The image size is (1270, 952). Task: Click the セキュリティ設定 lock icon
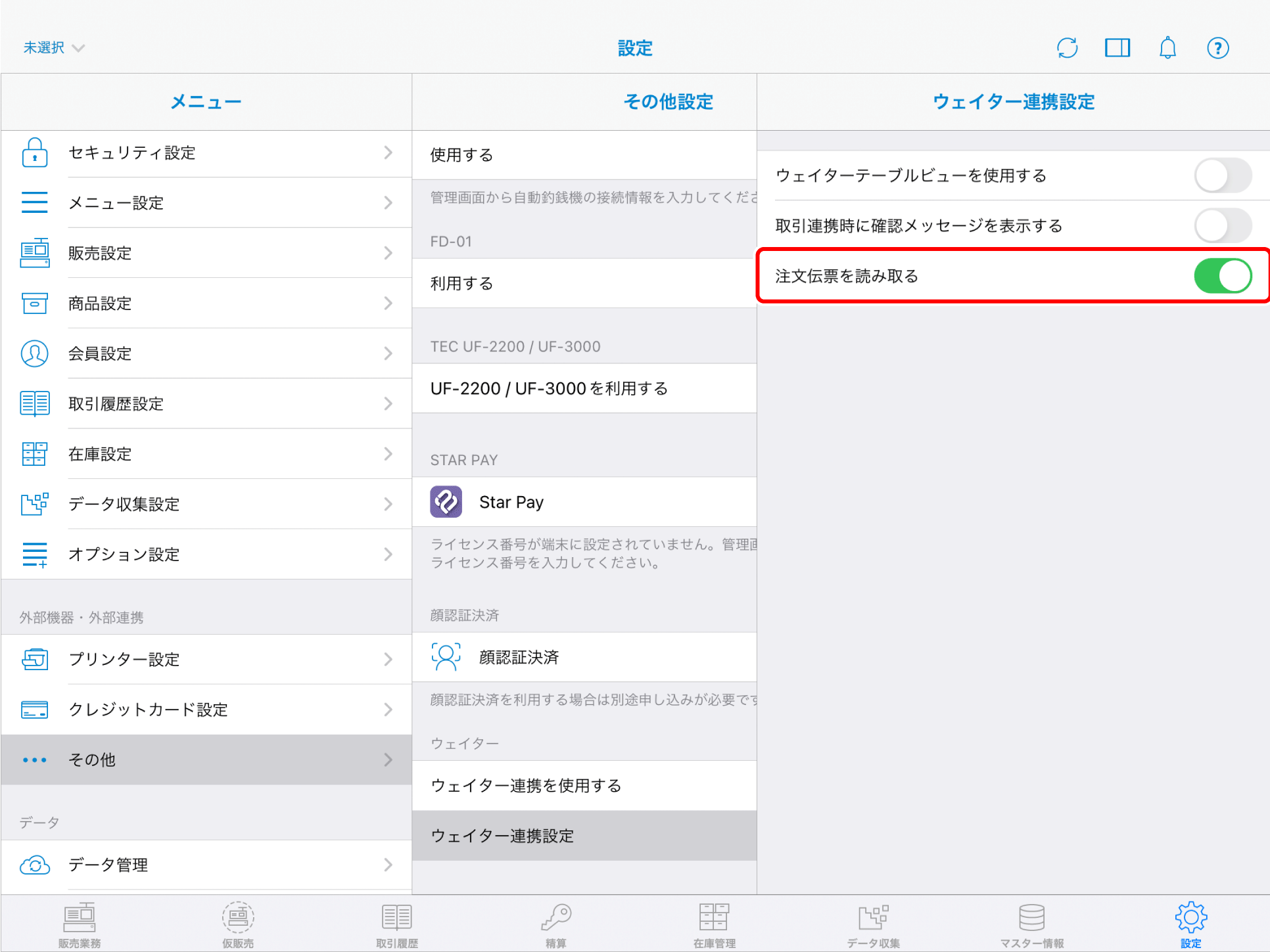click(x=35, y=152)
